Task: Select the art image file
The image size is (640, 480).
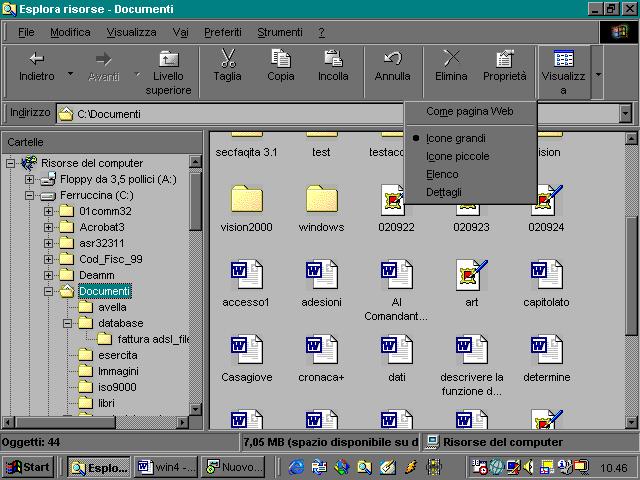Action: 471,274
